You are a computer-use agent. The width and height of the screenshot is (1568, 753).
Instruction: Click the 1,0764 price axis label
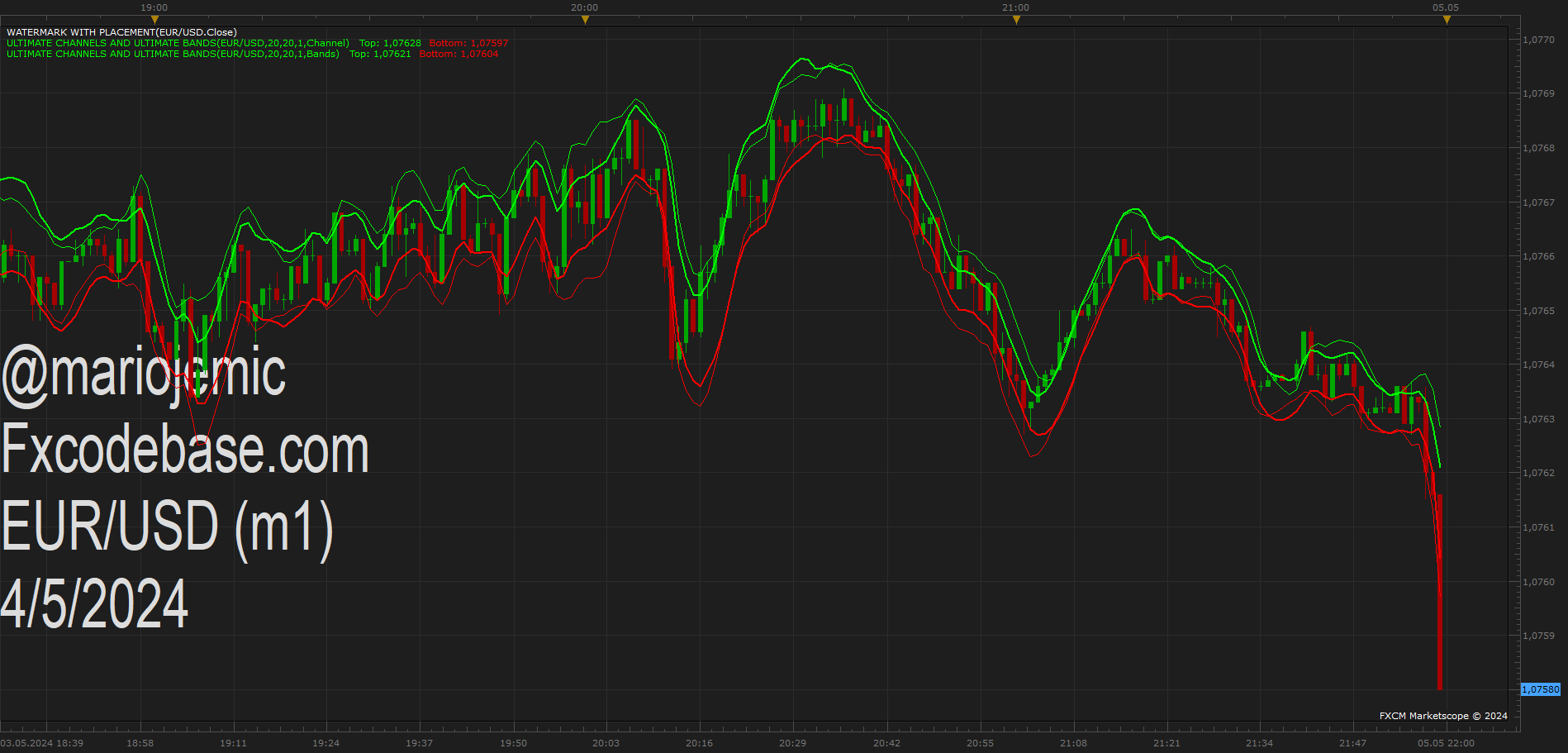coord(1538,365)
